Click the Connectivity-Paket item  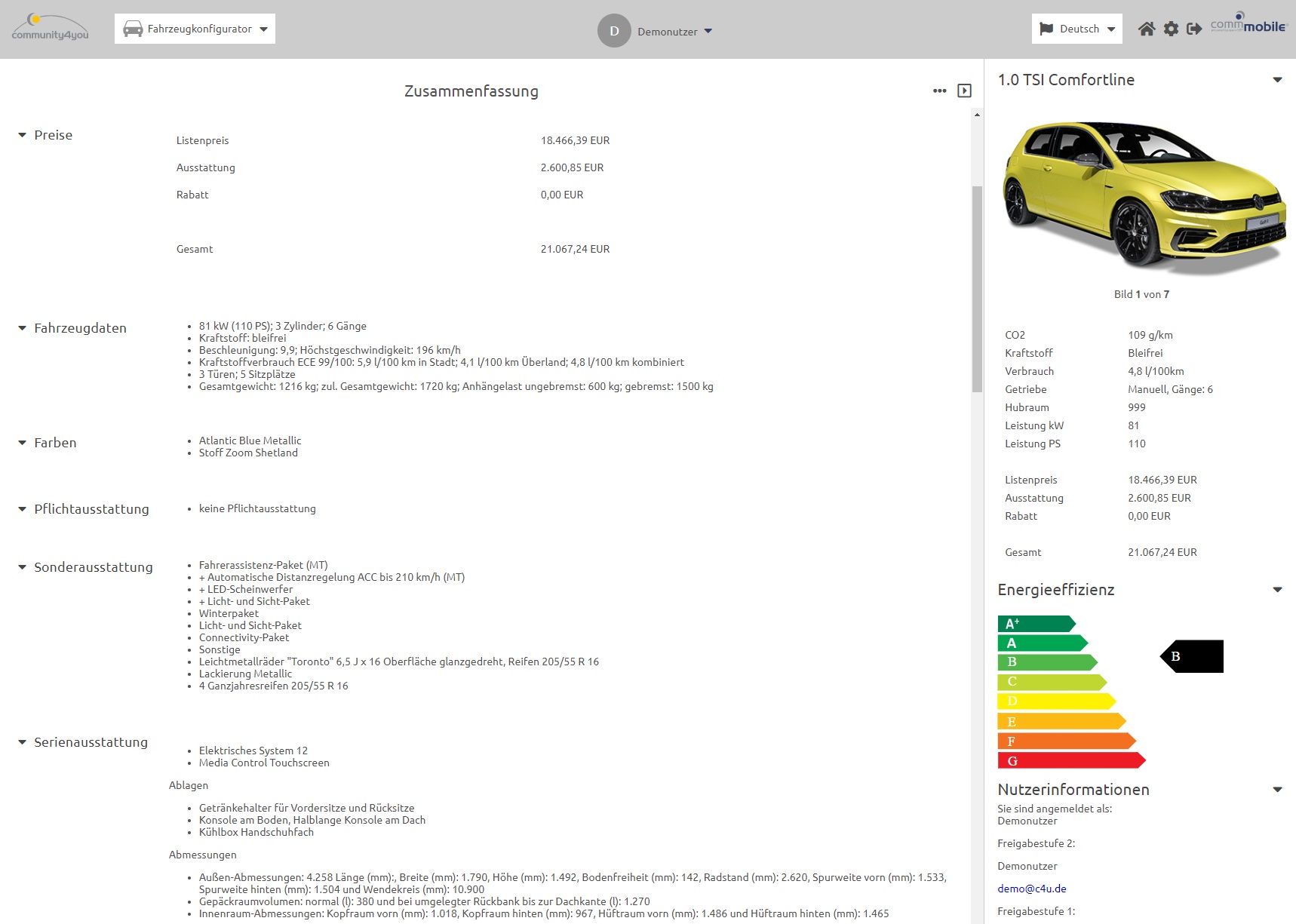pos(244,637)
